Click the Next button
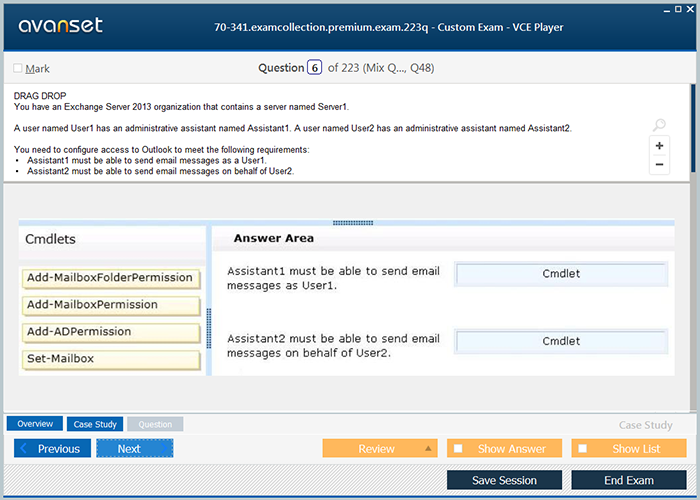700x500 pixels. tap(134, 449)
